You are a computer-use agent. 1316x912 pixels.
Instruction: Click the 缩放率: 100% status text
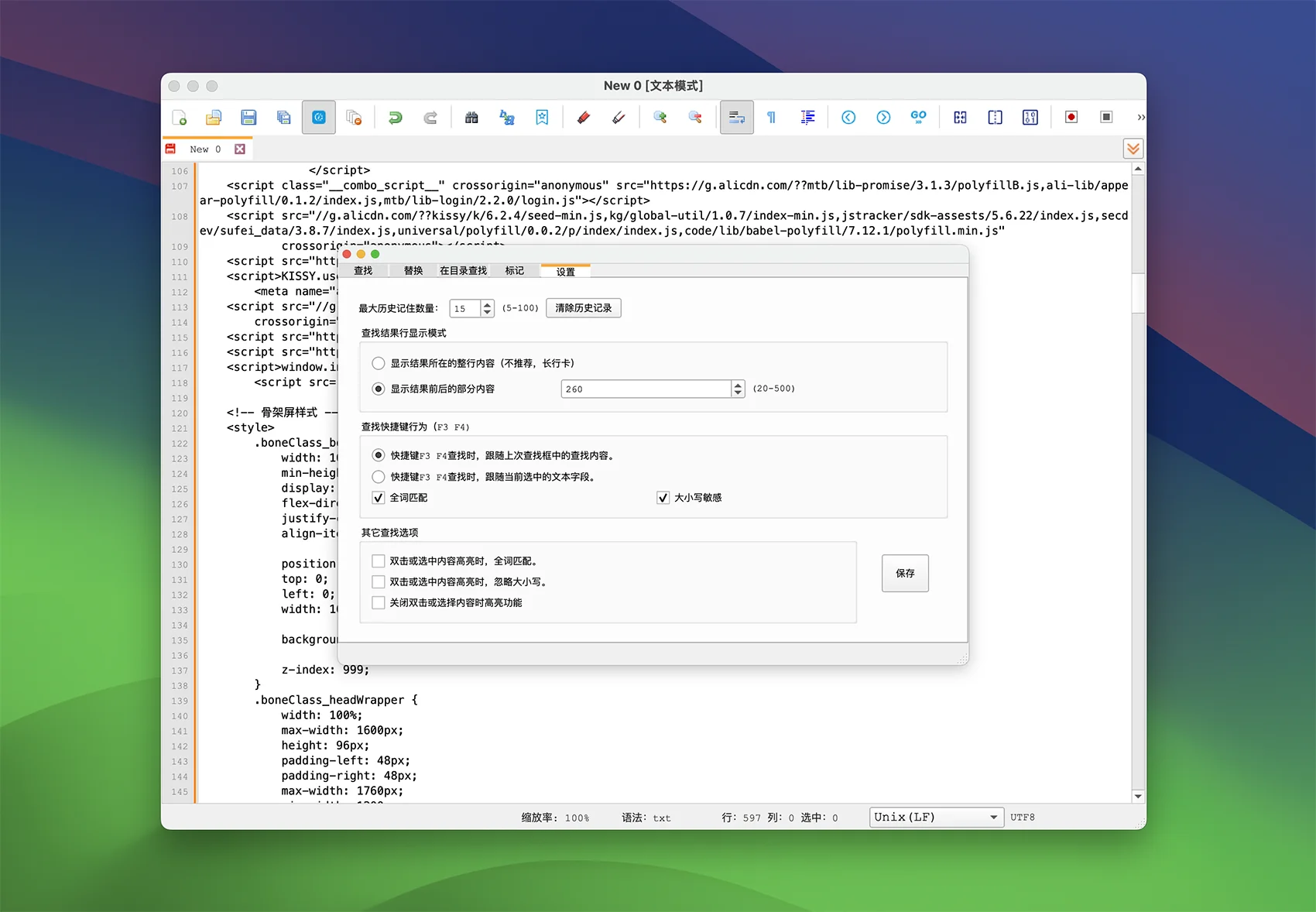click(x=555, y=818)
